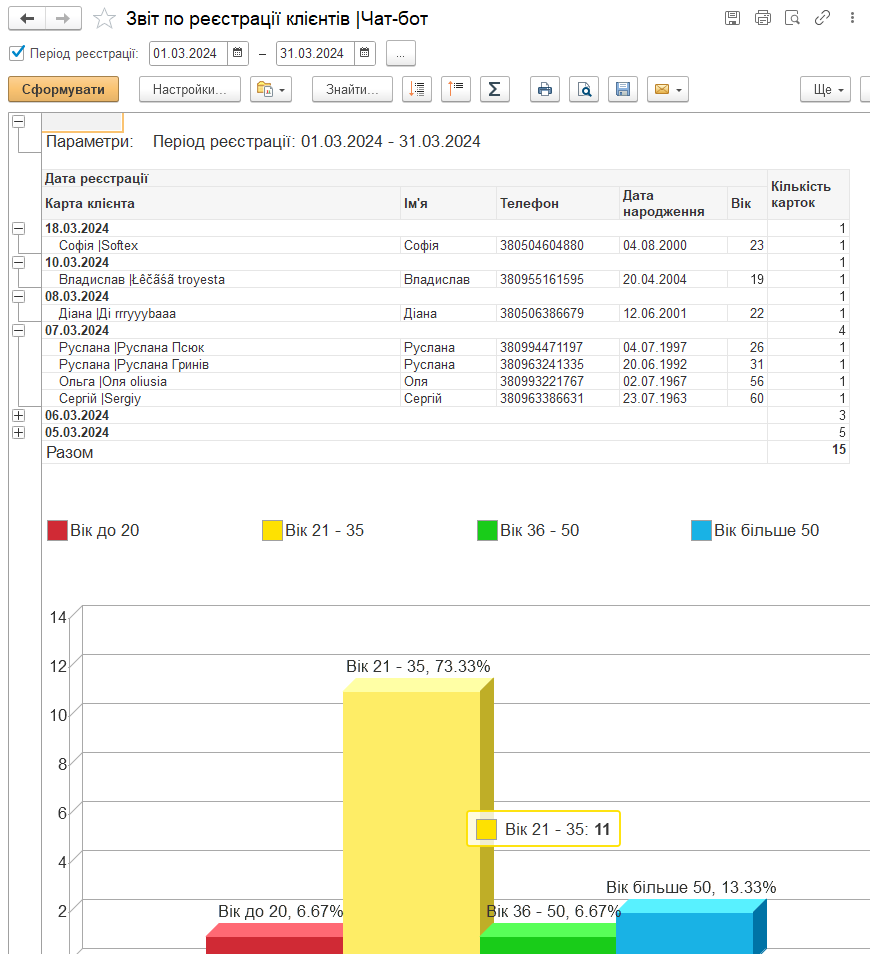Open calendar for start date 01.03.2024

click(x=238, y=53)
